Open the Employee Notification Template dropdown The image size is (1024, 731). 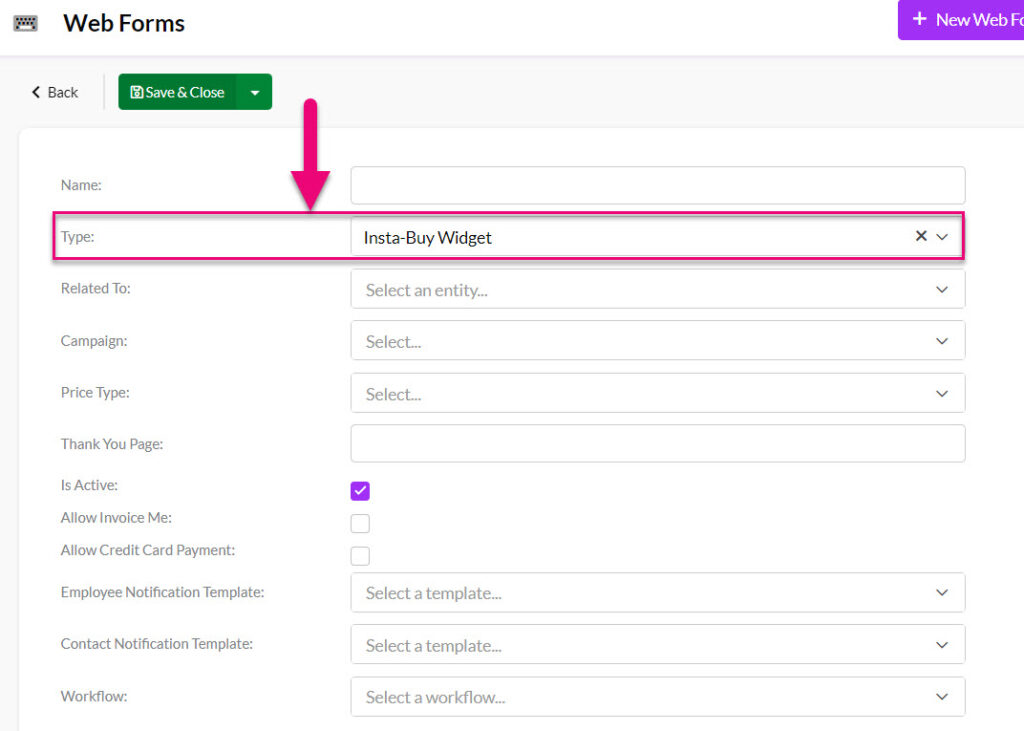[657, 593]
